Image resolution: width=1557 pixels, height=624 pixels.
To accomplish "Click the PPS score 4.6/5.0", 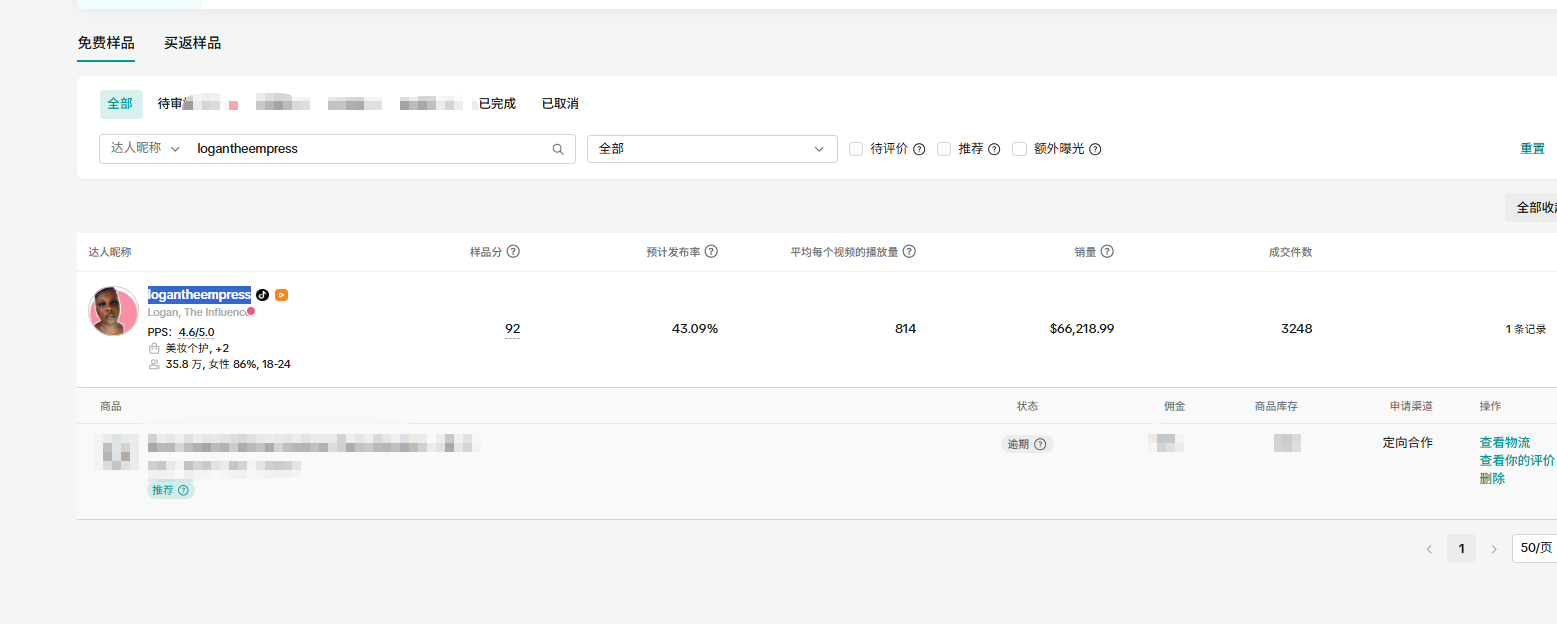I will pos(197,332).
